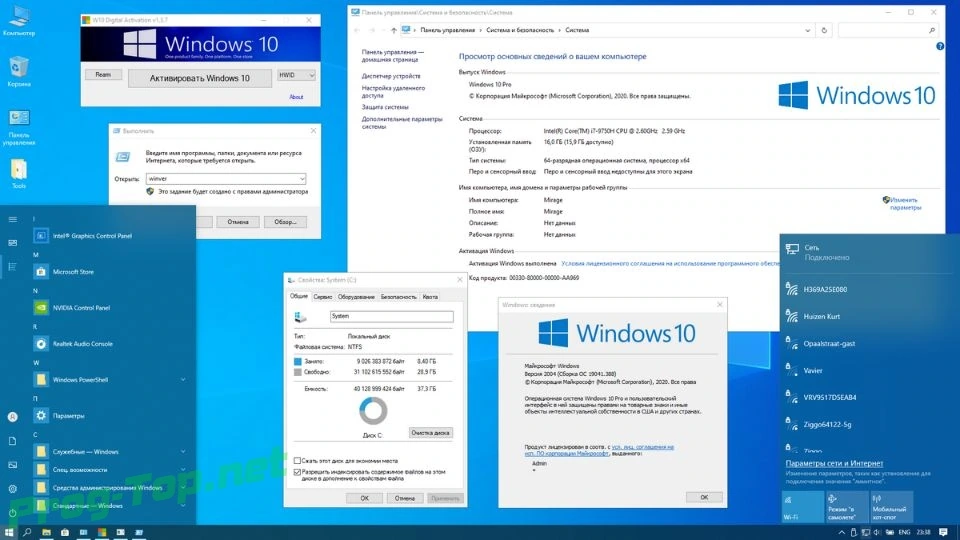
Task: Expand Средства администрирования Windows folder
Action: [183, 488]
